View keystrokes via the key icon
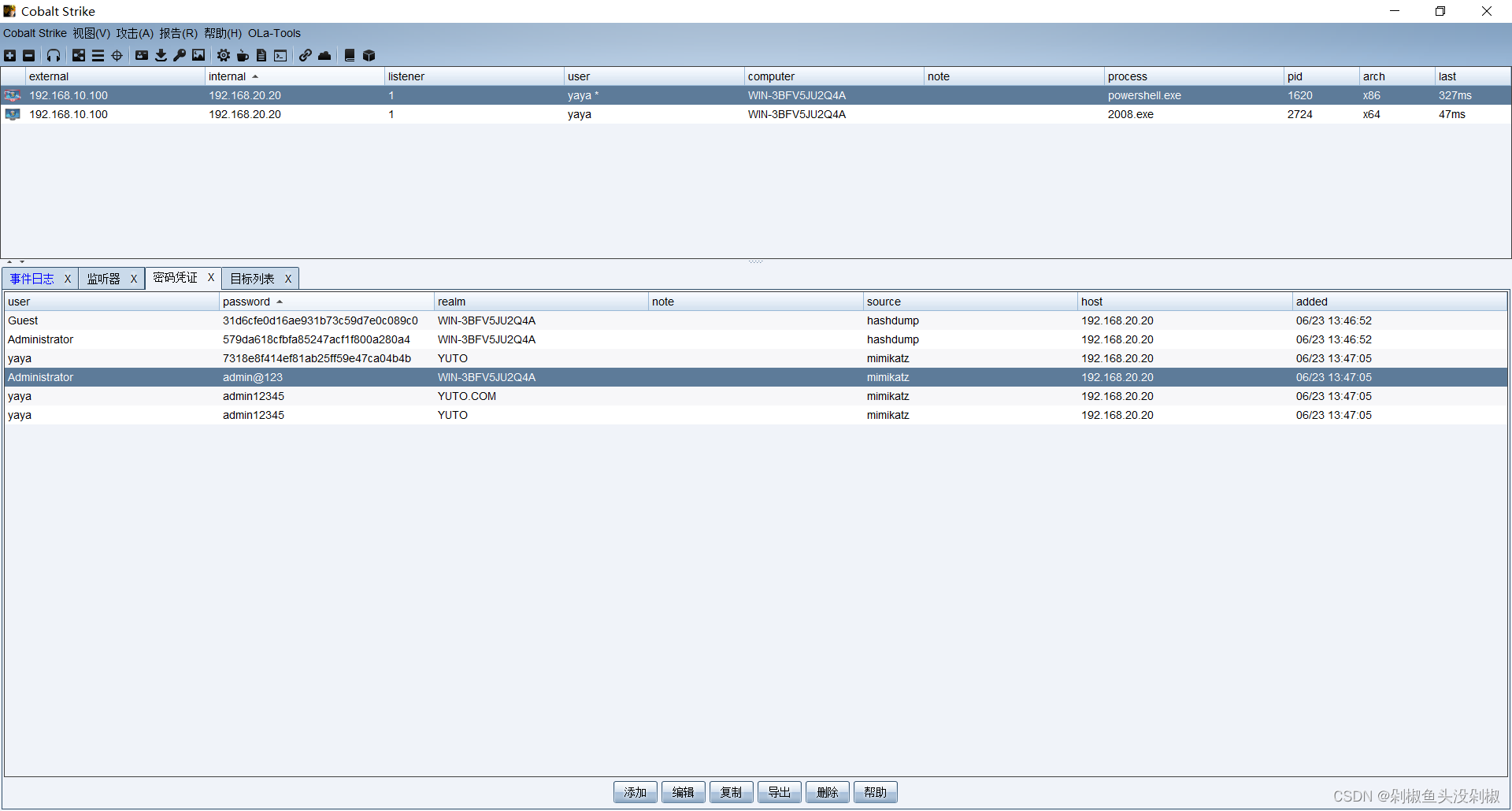The image size is (1512, 811). coord(180,55)
